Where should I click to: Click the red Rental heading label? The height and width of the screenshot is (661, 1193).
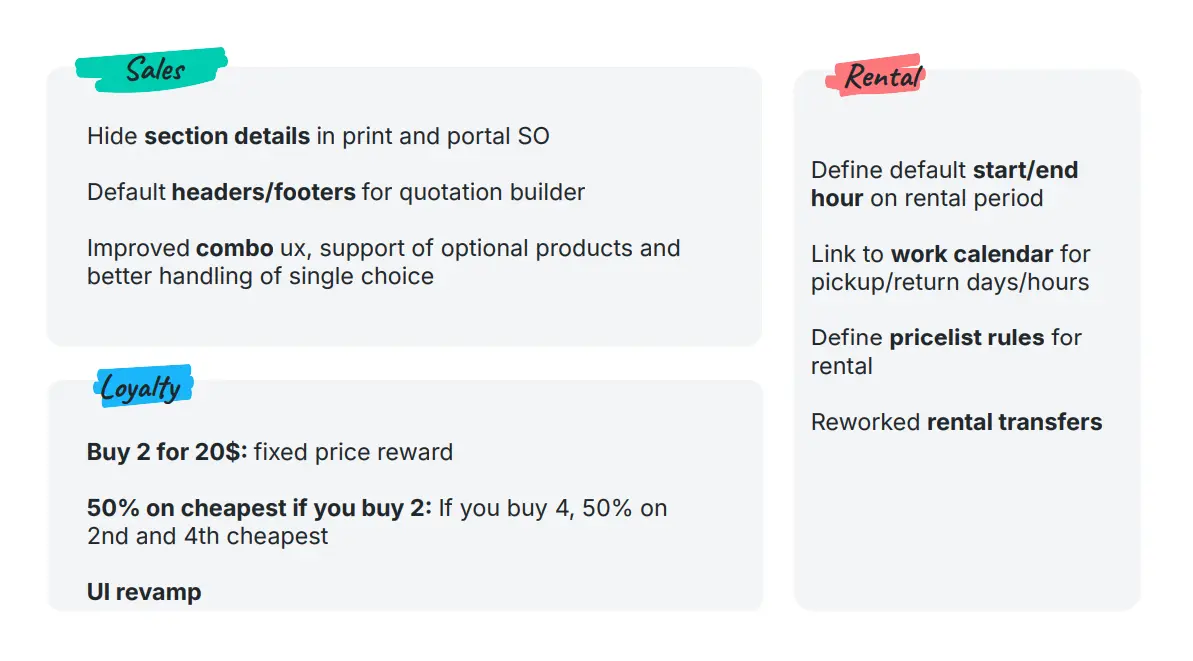[x=876, y=76]
